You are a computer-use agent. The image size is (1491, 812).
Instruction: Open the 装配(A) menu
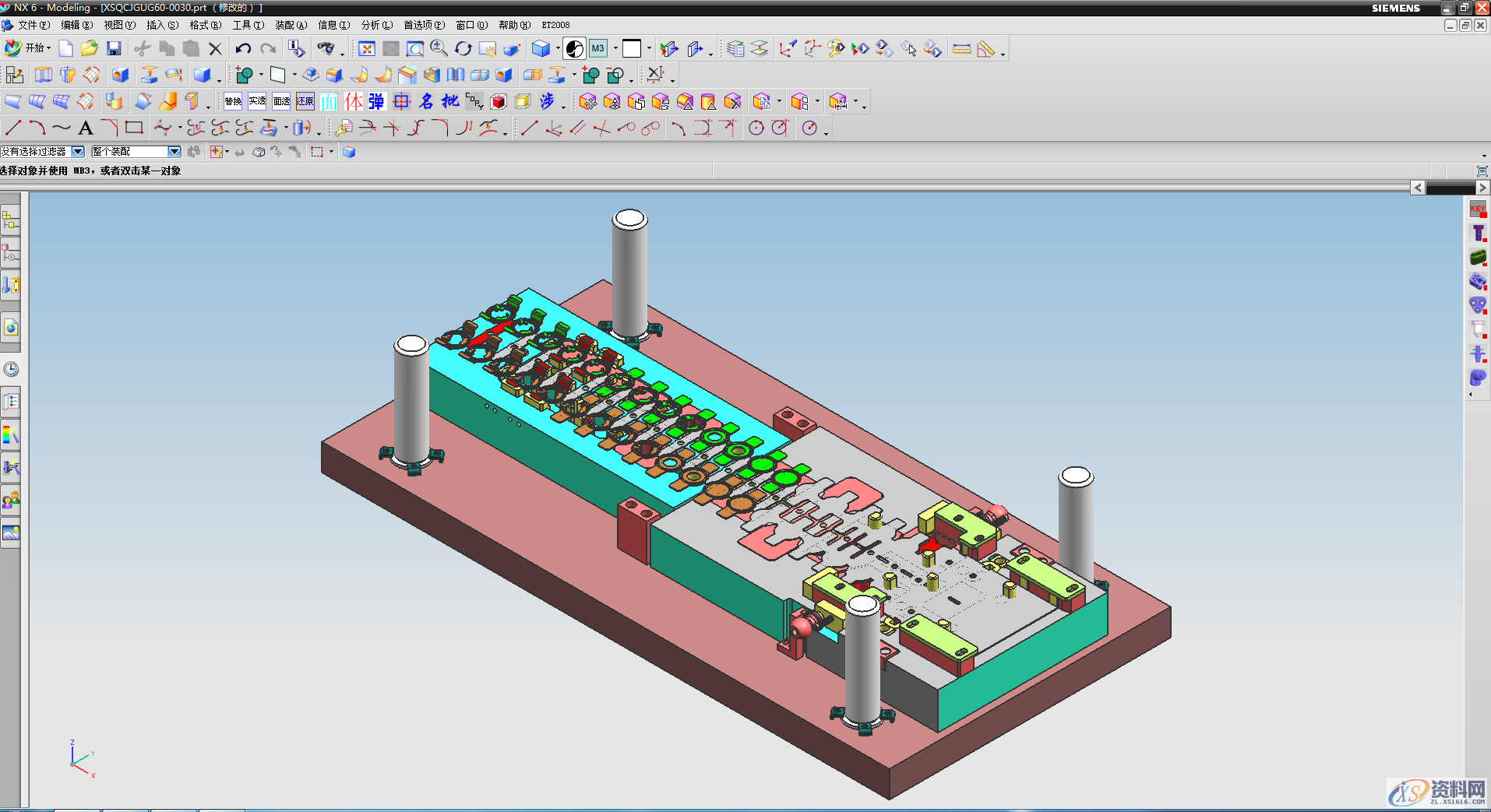coord(291,25)
